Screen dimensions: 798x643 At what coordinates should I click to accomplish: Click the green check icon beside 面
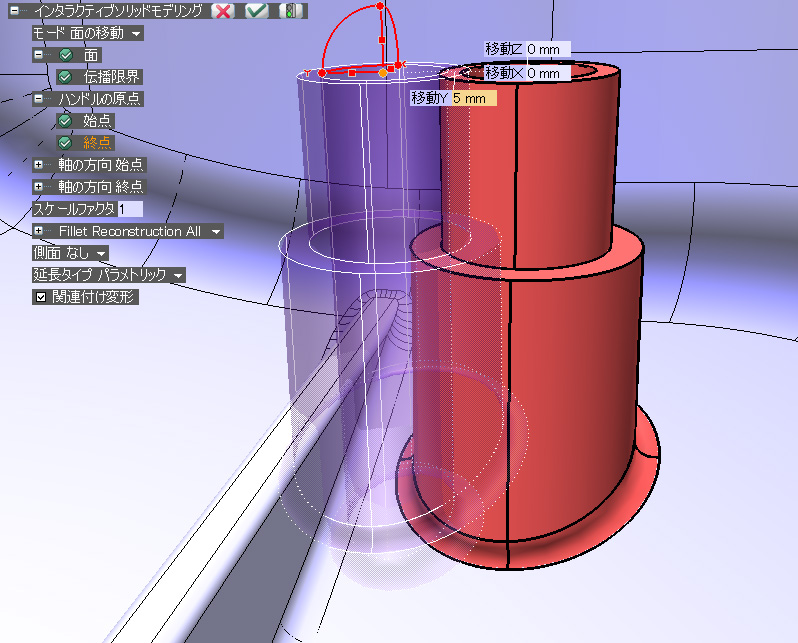(x=66, y=55)
